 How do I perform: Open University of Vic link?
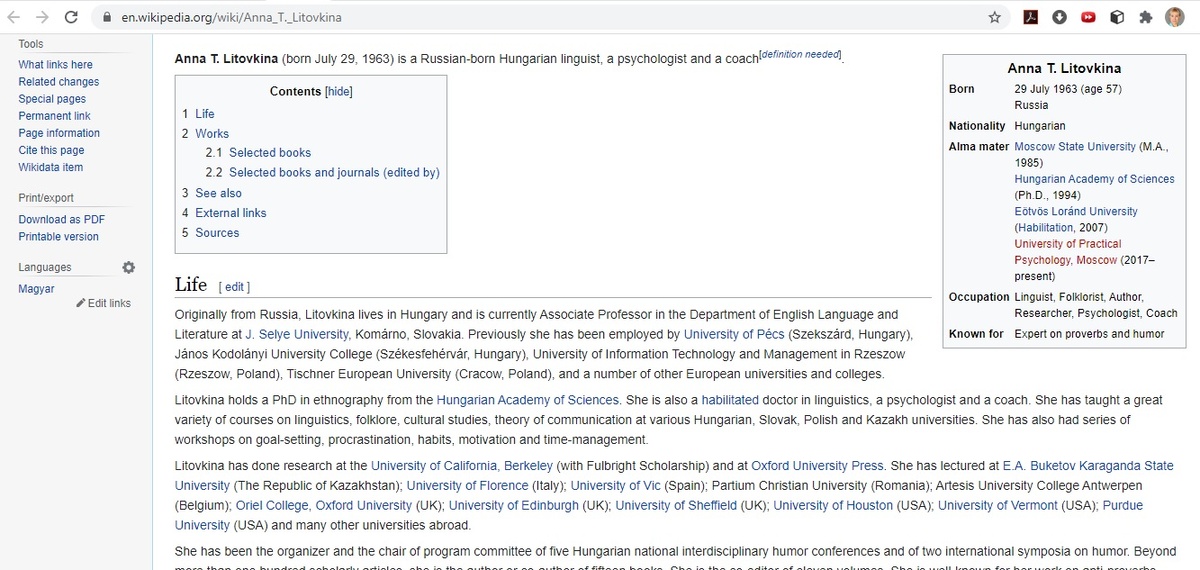point(616,486)
